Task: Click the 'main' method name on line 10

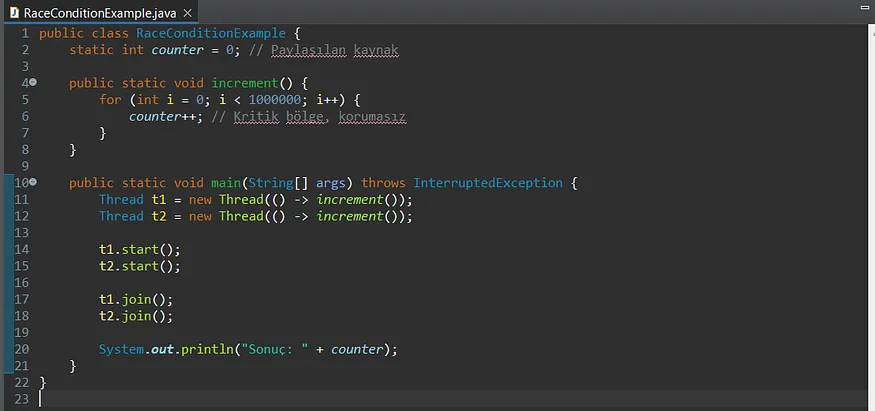Action: 225,183
